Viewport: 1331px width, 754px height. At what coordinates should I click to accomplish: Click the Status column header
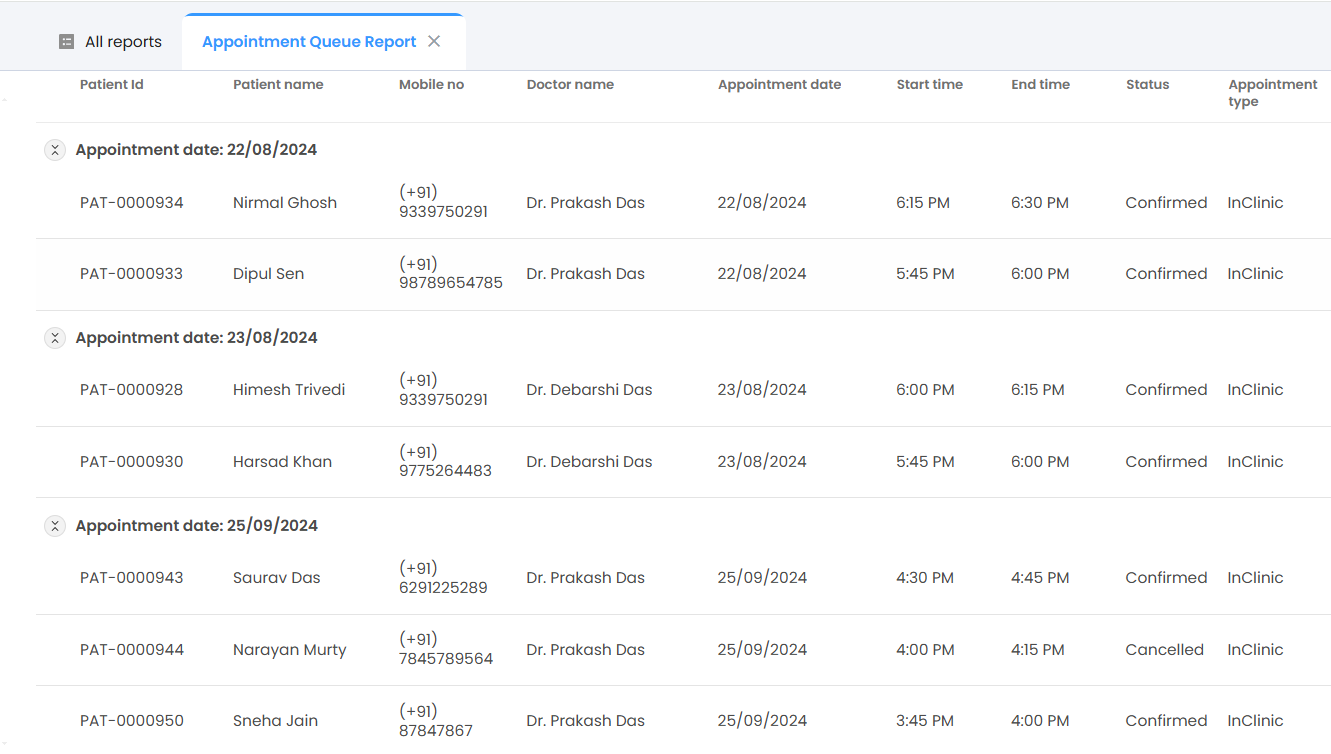[x=1147, y=85]
